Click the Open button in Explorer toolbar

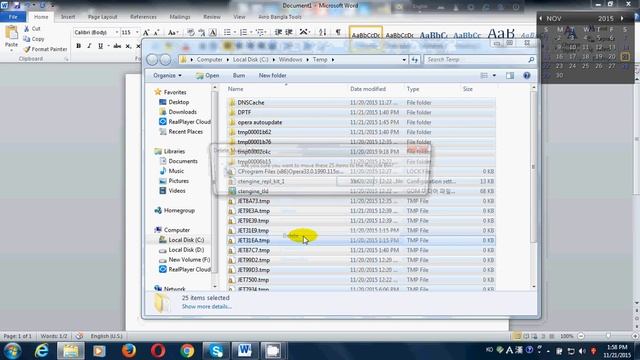(207, 76)
